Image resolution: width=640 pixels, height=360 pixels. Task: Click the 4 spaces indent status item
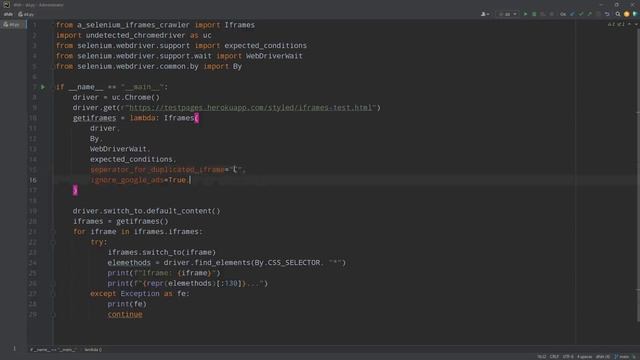(585, 357)
